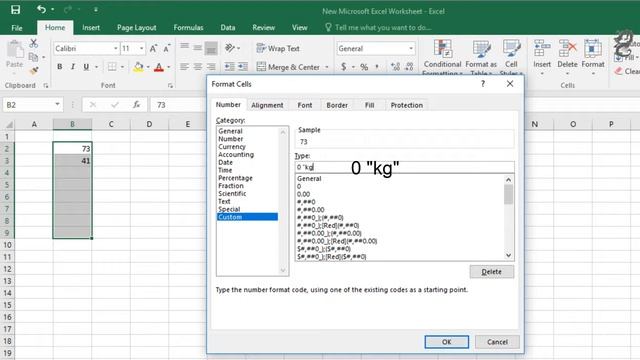Click the Decrease Indent icon

[x=229, y=67]
